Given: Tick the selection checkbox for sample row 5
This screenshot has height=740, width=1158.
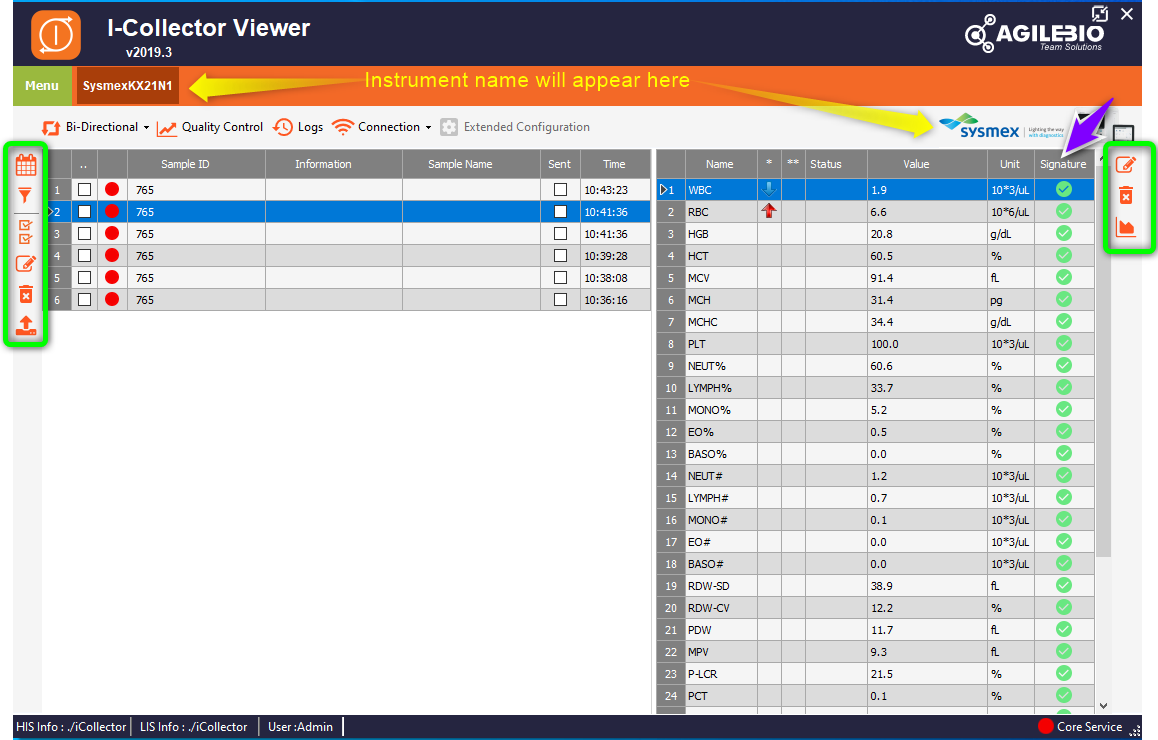Looking at the screenshot, I should tap(85, 278).
